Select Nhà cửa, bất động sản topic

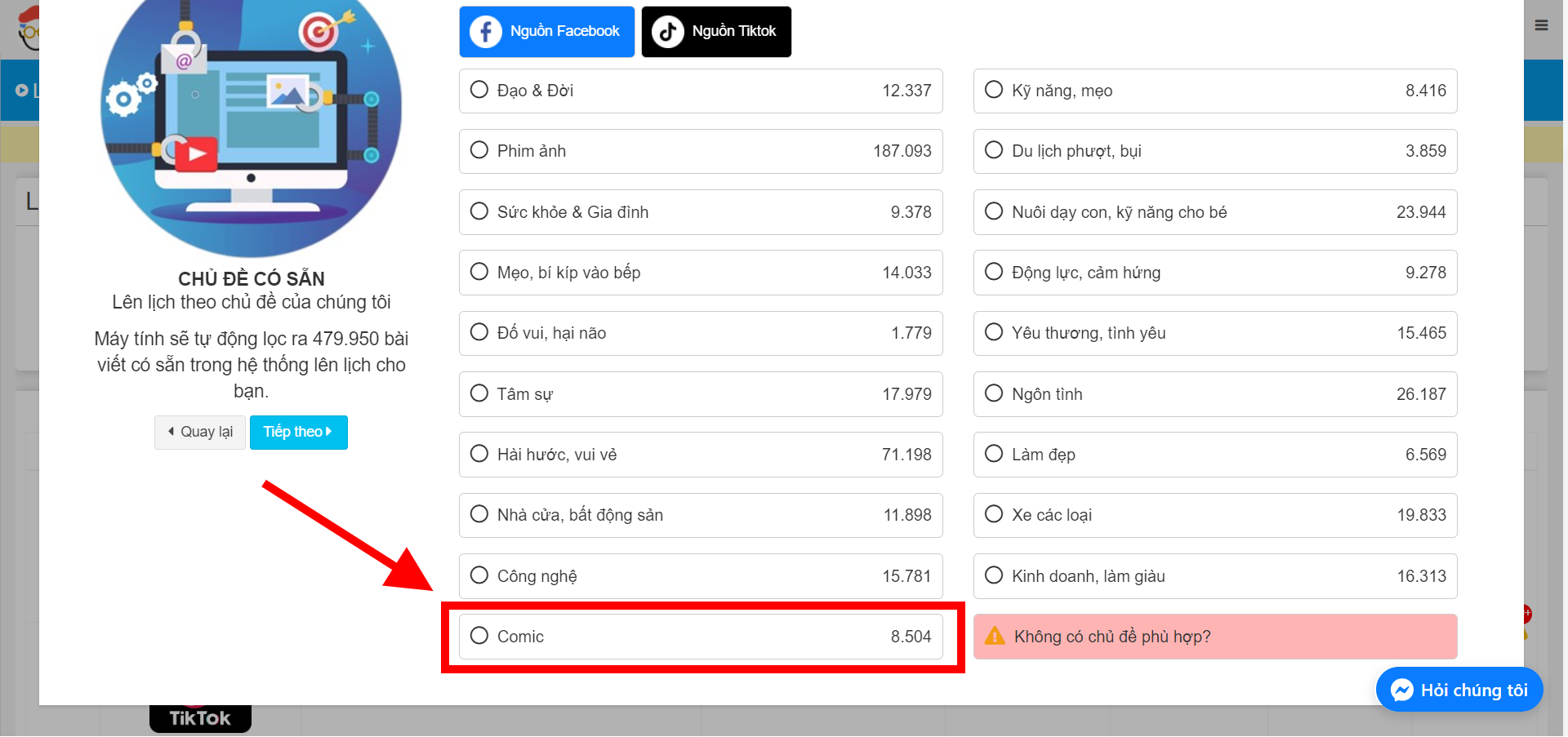(x=701, y=515)
